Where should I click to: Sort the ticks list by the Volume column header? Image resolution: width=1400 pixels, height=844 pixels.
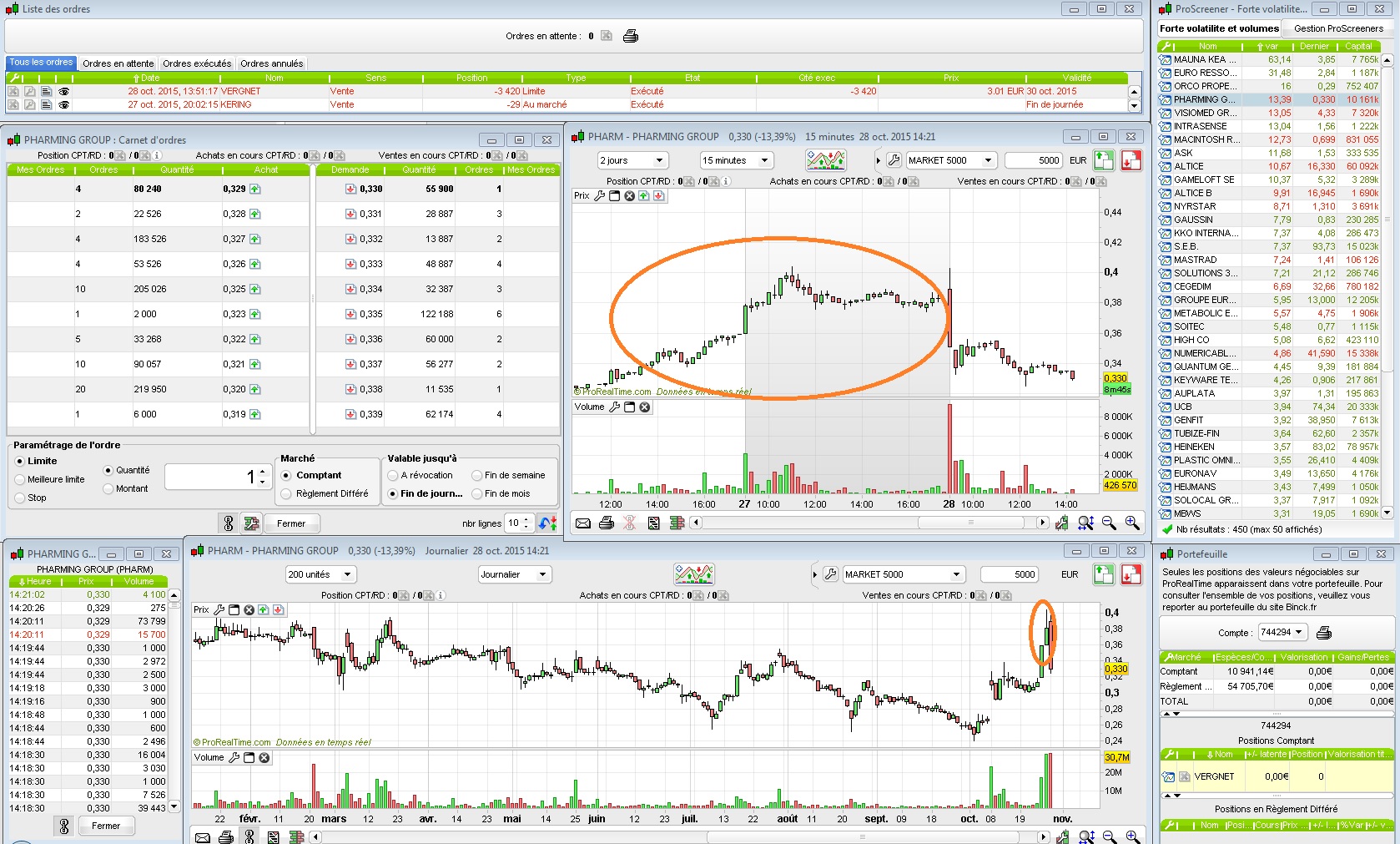pyautogui.click(x=138, y=581)
